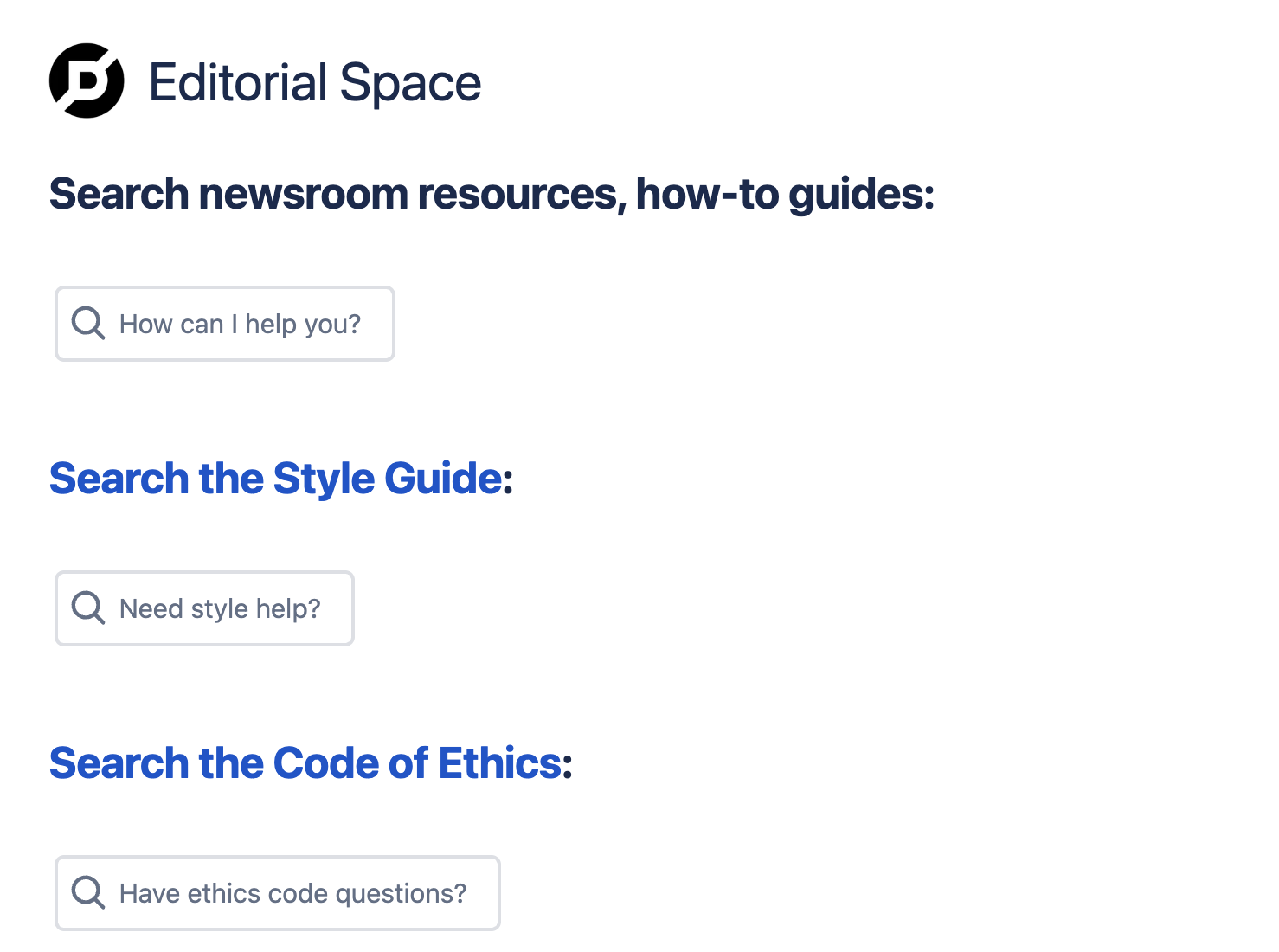Image resolution: width=1279 pixels, height=952 pixels.
Task: Click 'help you?' placeholder in first search box
Action: (303, 325)
